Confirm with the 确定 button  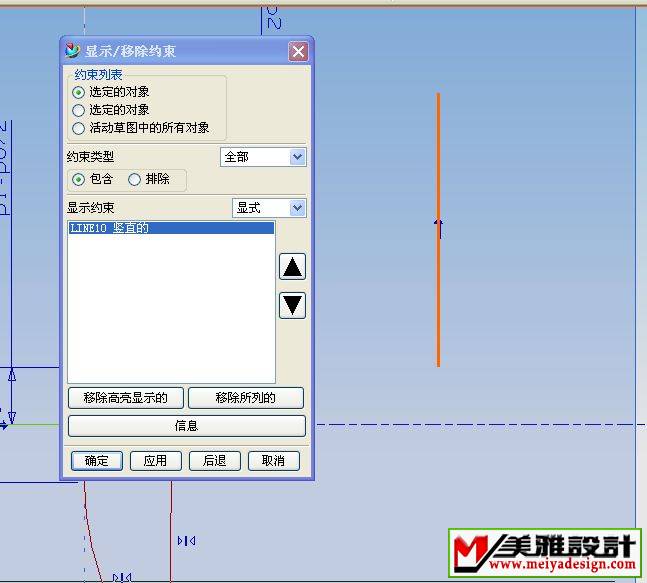click(97, 461)
